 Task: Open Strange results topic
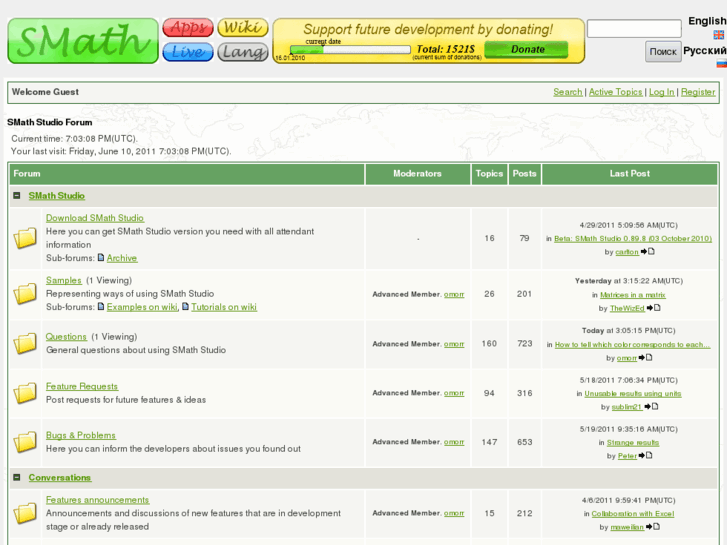click(632, 443)
